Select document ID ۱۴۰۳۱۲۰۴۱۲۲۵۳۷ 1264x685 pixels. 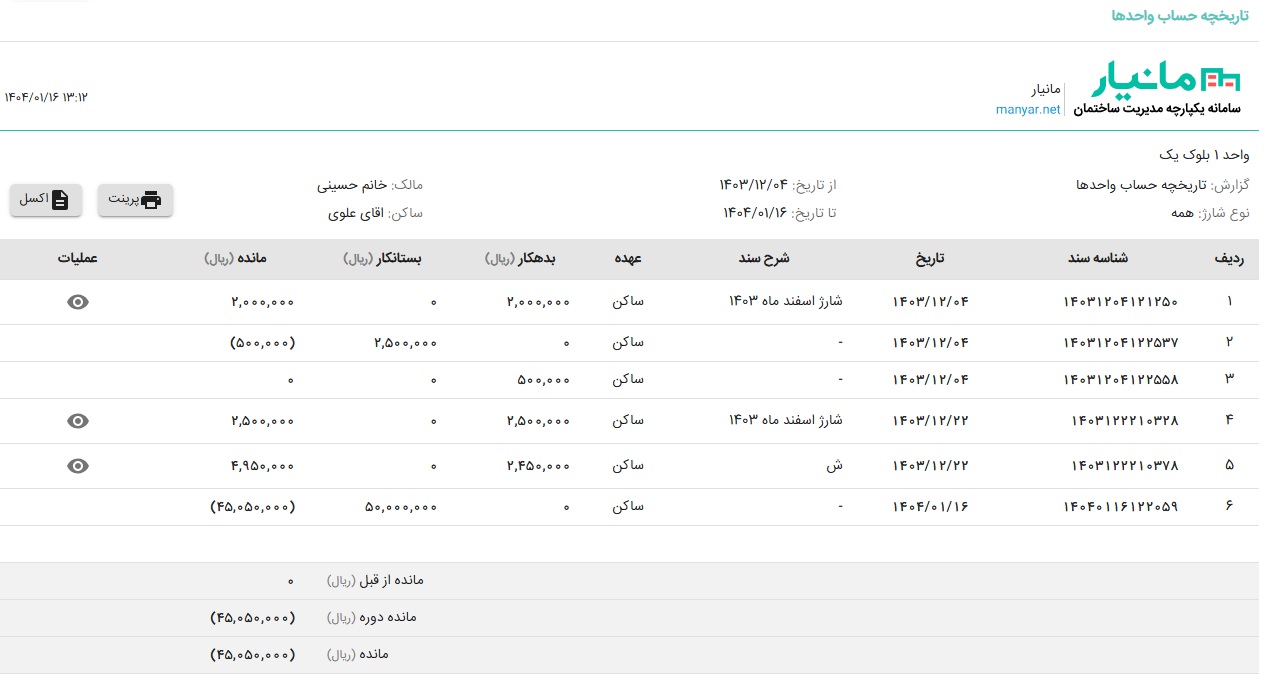pyautogui.click(x=1121, y=343)
